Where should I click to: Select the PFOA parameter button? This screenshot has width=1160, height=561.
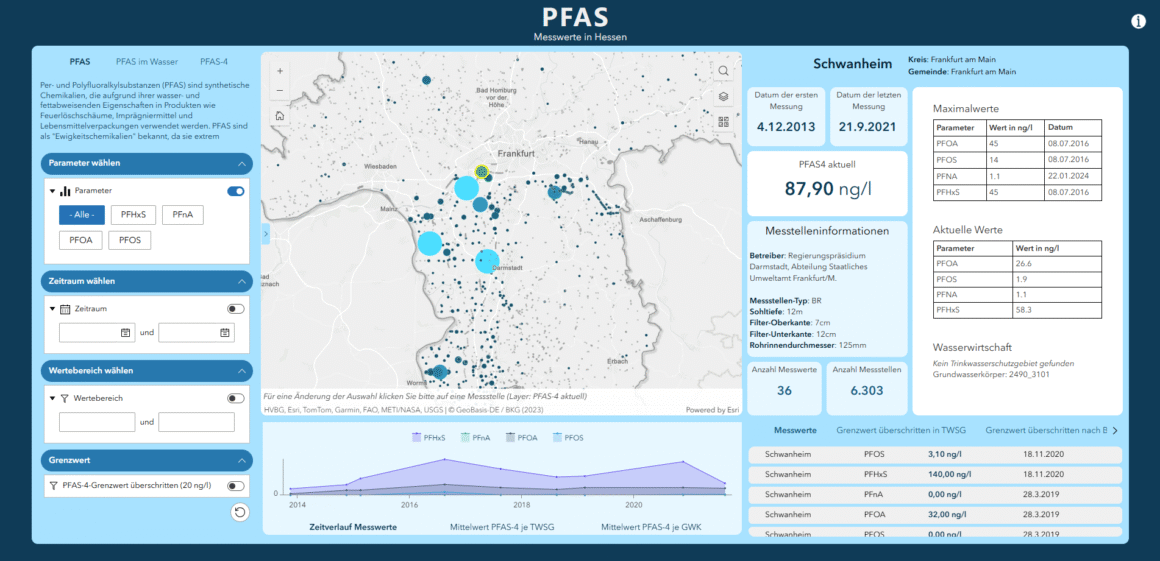click(81, 241)
